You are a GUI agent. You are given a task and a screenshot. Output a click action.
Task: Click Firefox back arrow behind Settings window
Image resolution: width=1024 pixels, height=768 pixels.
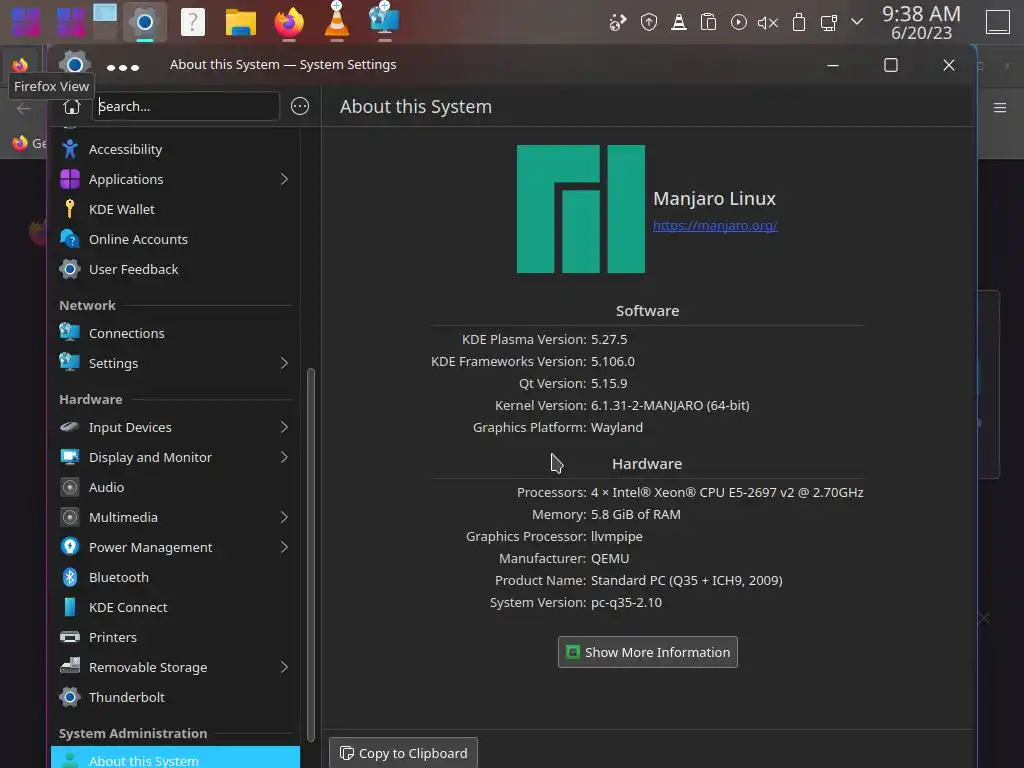[x=24, y=109]
